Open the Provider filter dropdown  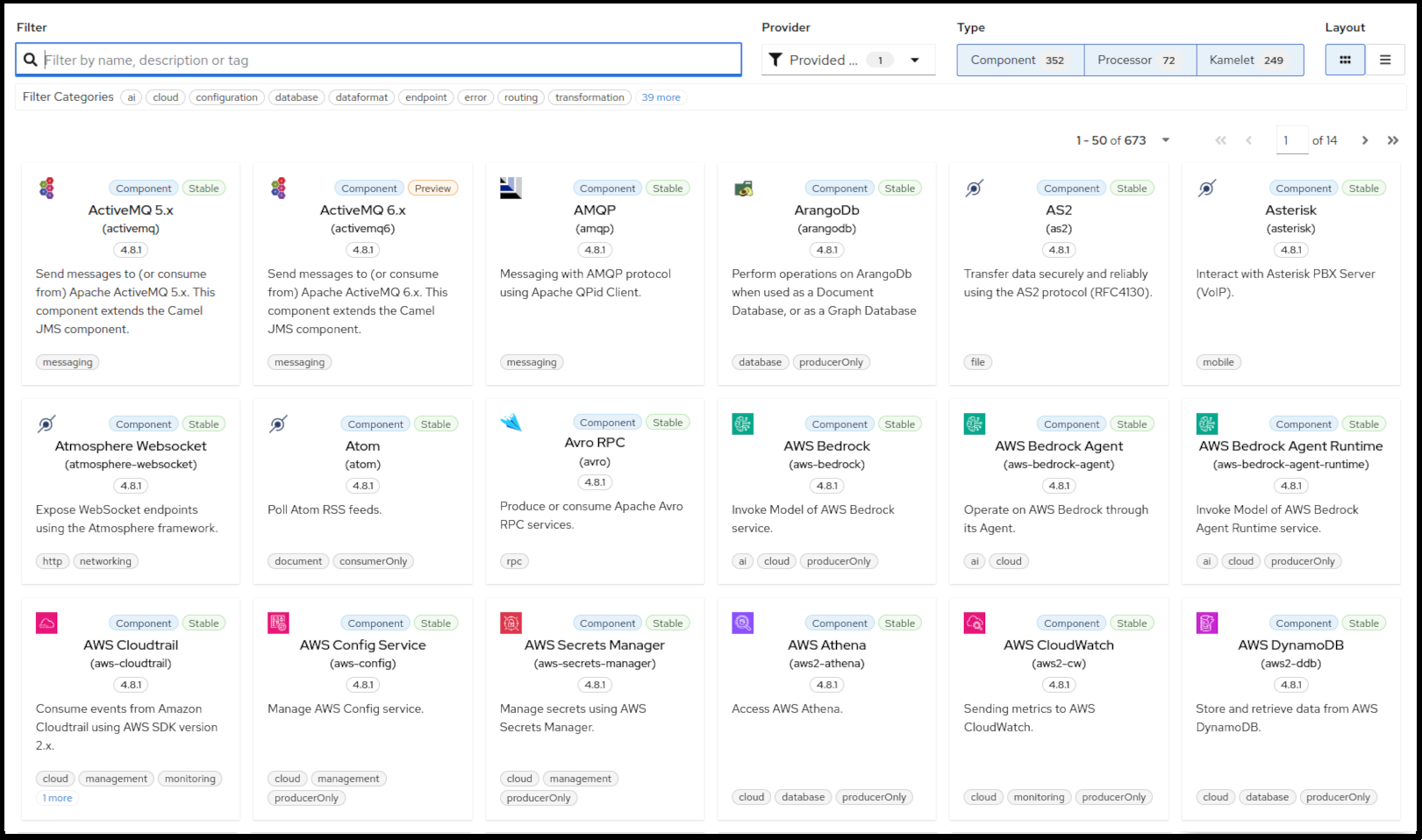pyautogui.click(x=915, y=60)
